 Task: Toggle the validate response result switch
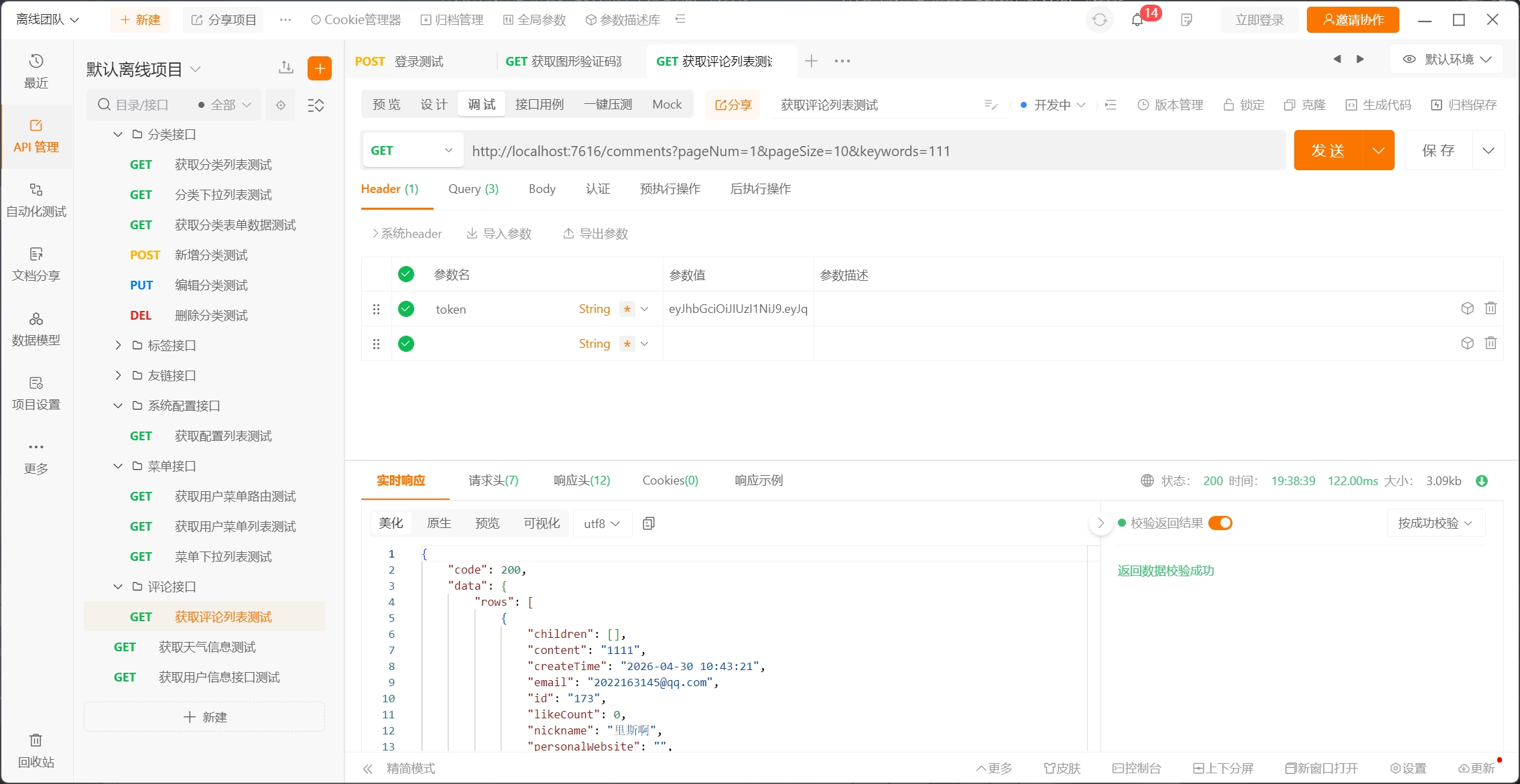1220,523
